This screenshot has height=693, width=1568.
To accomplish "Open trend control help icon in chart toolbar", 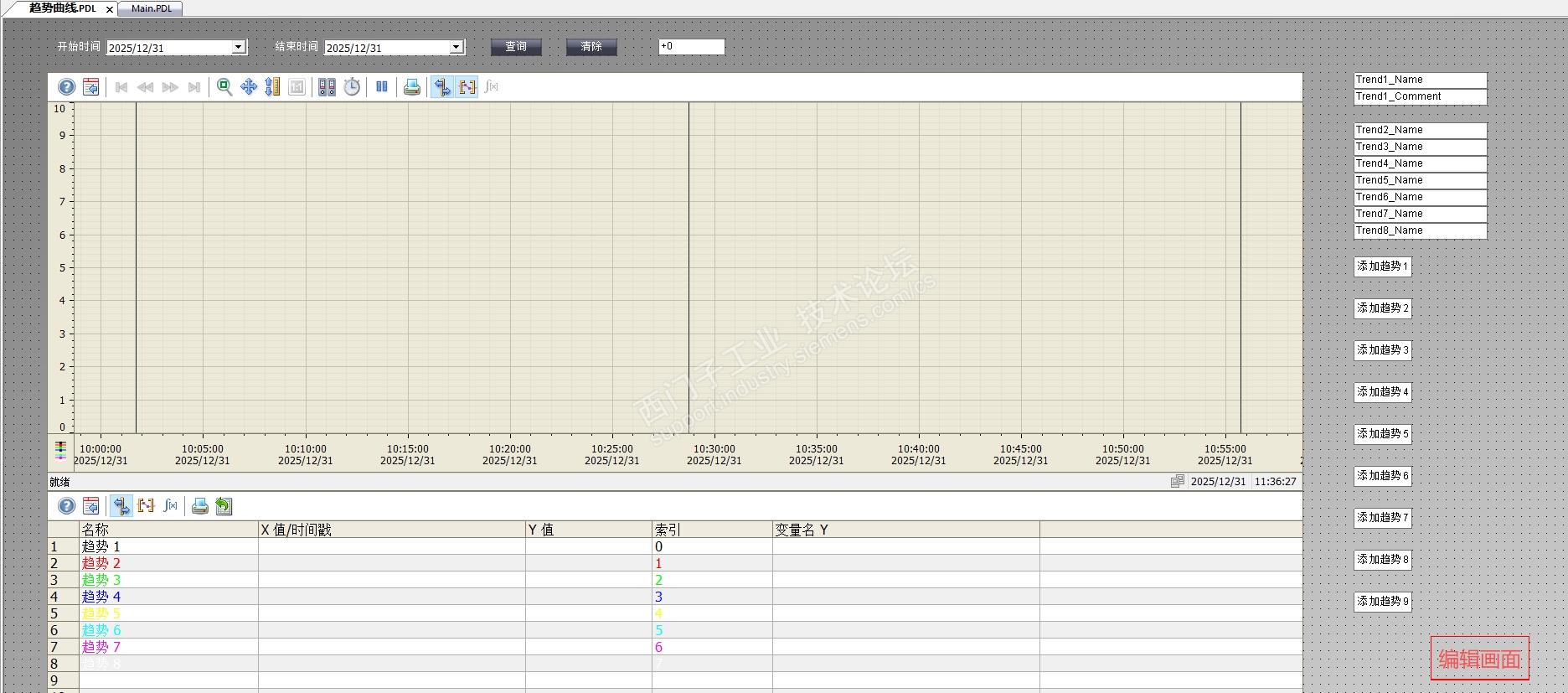I will (x=66, y=87).
